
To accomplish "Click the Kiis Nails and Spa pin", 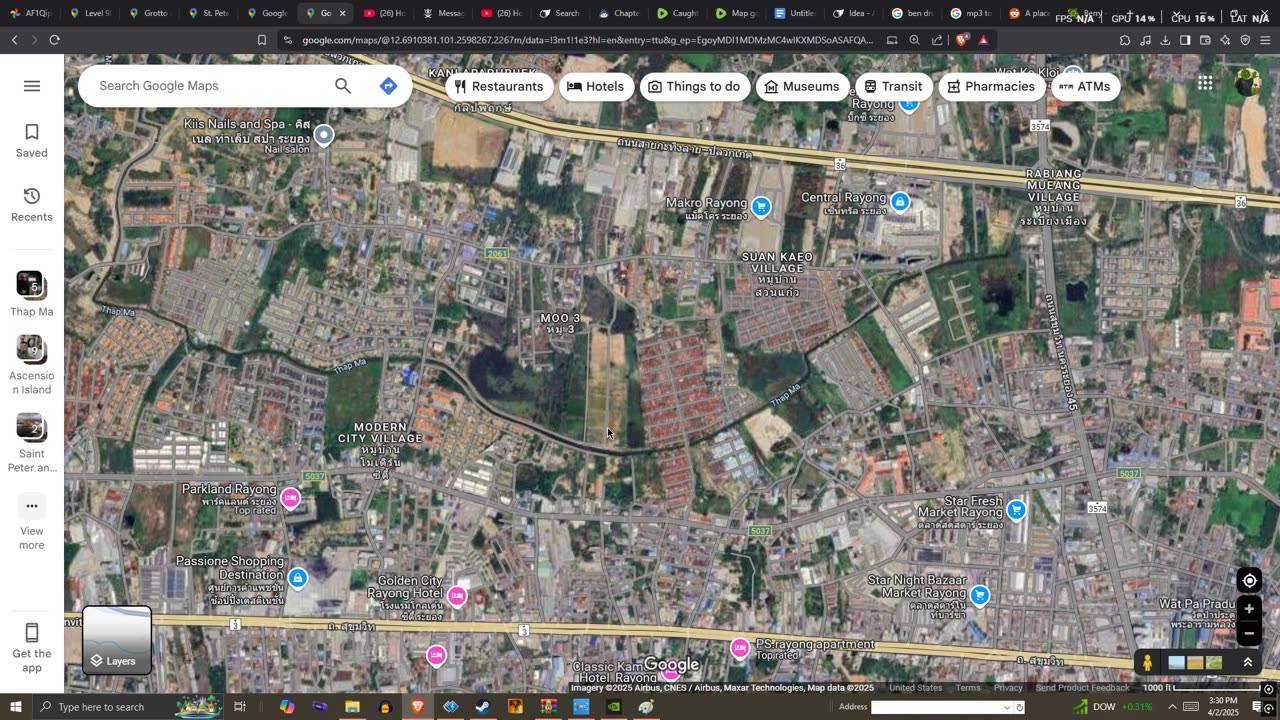I will coord(324,135).
